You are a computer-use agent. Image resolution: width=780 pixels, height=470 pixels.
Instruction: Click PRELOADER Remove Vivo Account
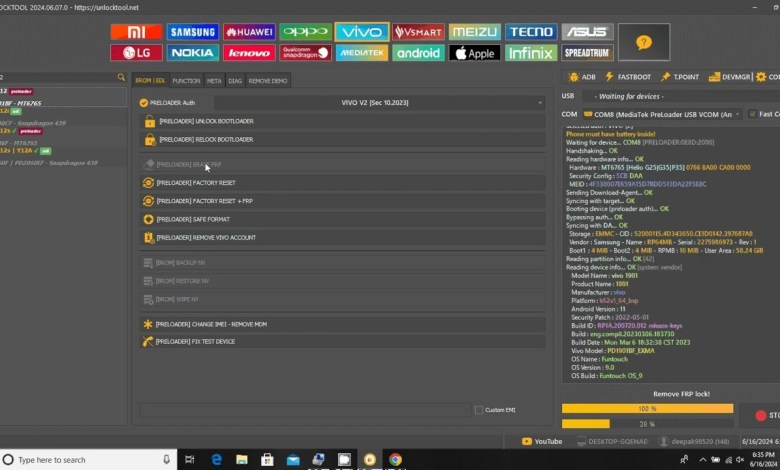[342, 238]
